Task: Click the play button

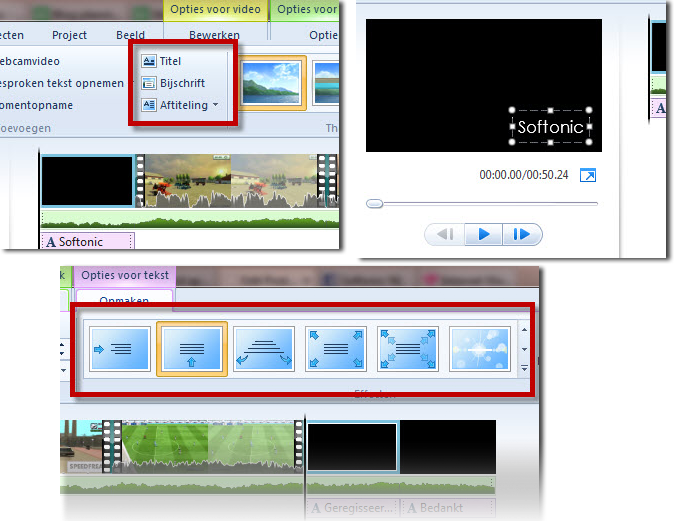Action: pos(484,234)
